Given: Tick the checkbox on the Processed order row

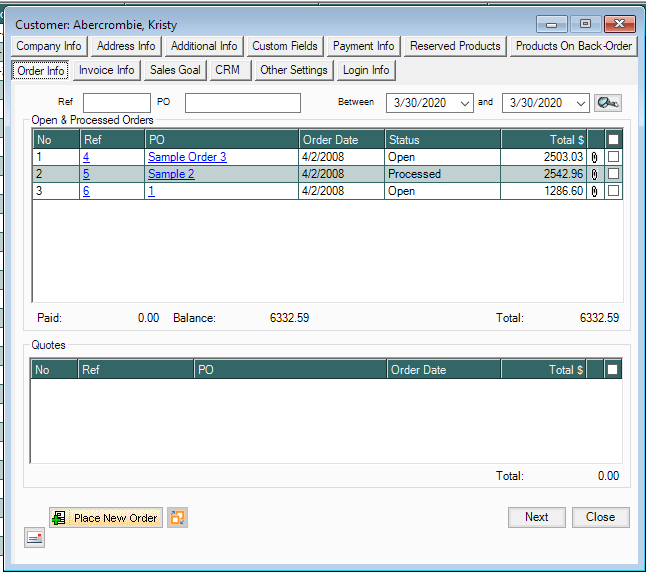Looking at the screenshot, I should pyautogui.click(x=613, y=174).
